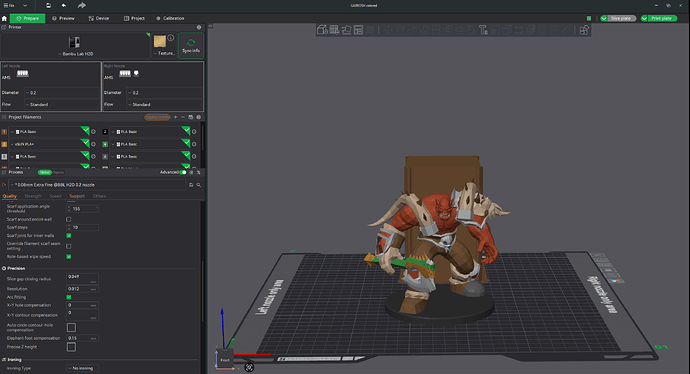Open the File menu dropdown arrow
Viewport: 690px width, 374px height.
25,6
